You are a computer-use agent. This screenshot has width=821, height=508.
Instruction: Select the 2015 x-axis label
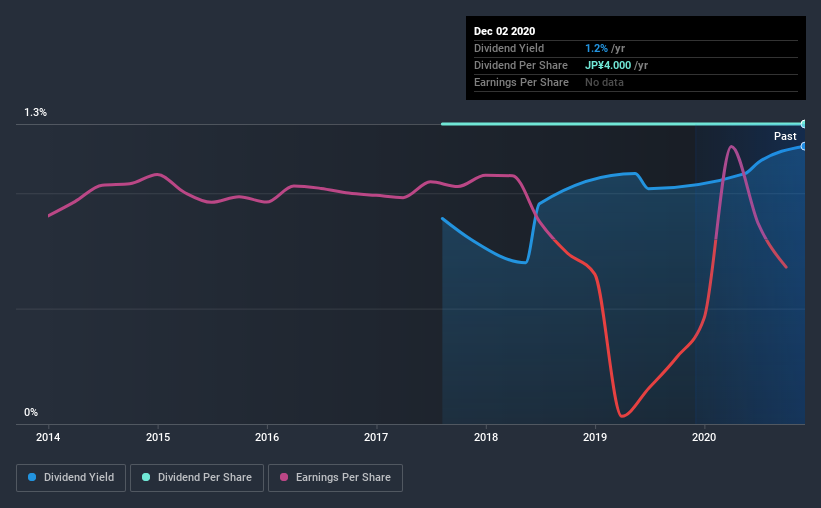(158, 437)
